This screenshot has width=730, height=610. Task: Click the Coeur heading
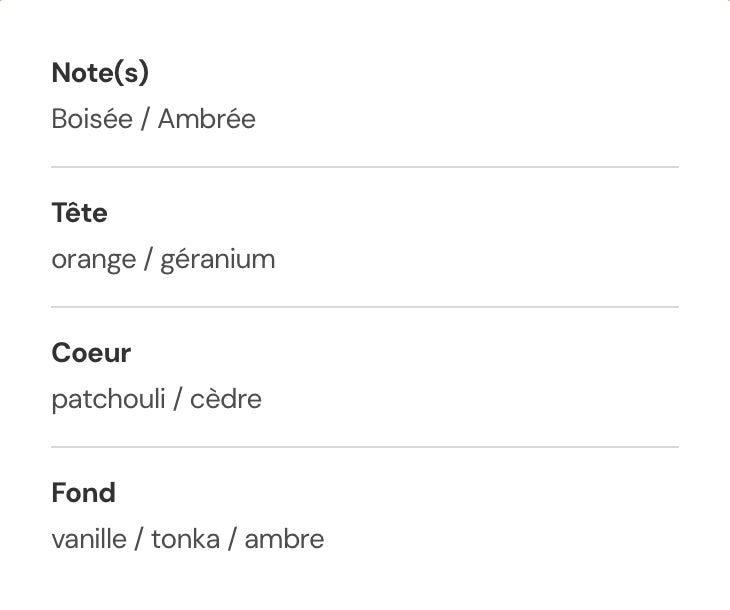(x=91, y=353)
